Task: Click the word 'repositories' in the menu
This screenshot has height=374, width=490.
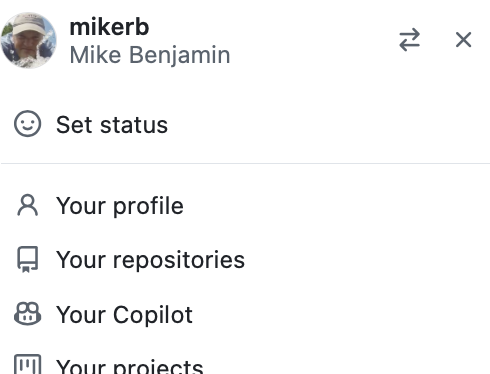Action: [x=179, y=260]
